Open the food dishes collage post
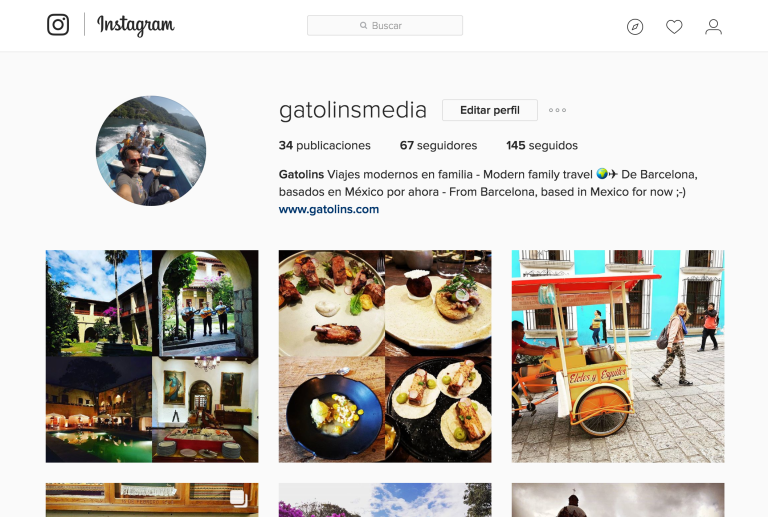Image resolution: width=768 pixels, height=517 pixels. (x=385, y=356)
